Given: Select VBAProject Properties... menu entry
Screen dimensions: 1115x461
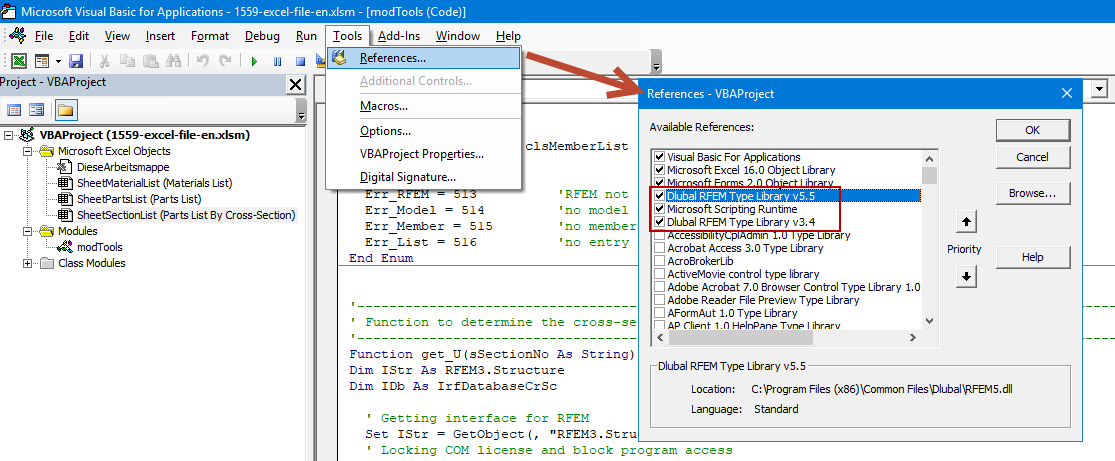Looking at the screenshot, I should (x=424, y=154).
